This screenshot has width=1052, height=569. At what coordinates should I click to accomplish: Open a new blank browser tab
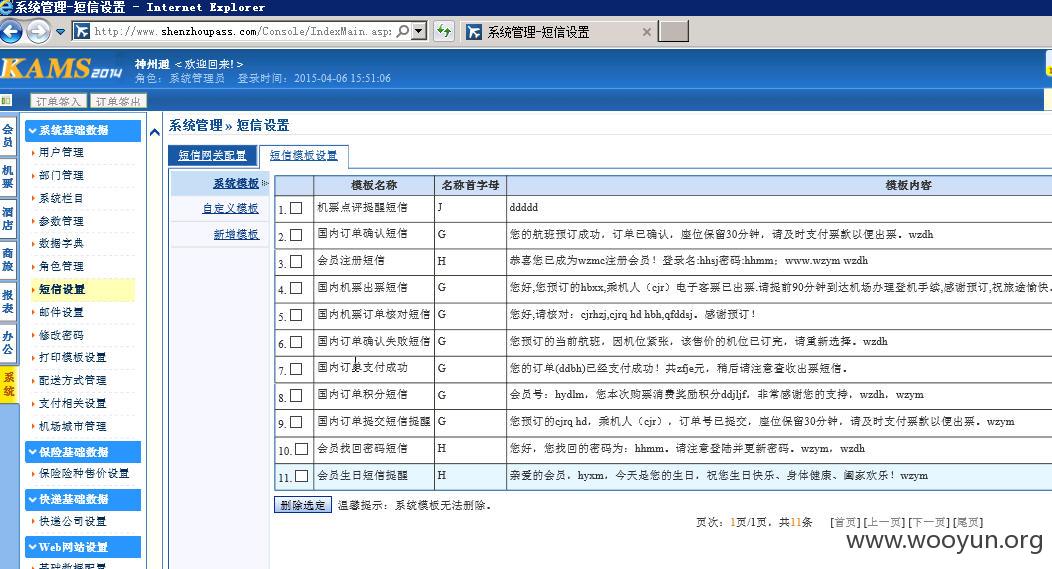(673, 32)
